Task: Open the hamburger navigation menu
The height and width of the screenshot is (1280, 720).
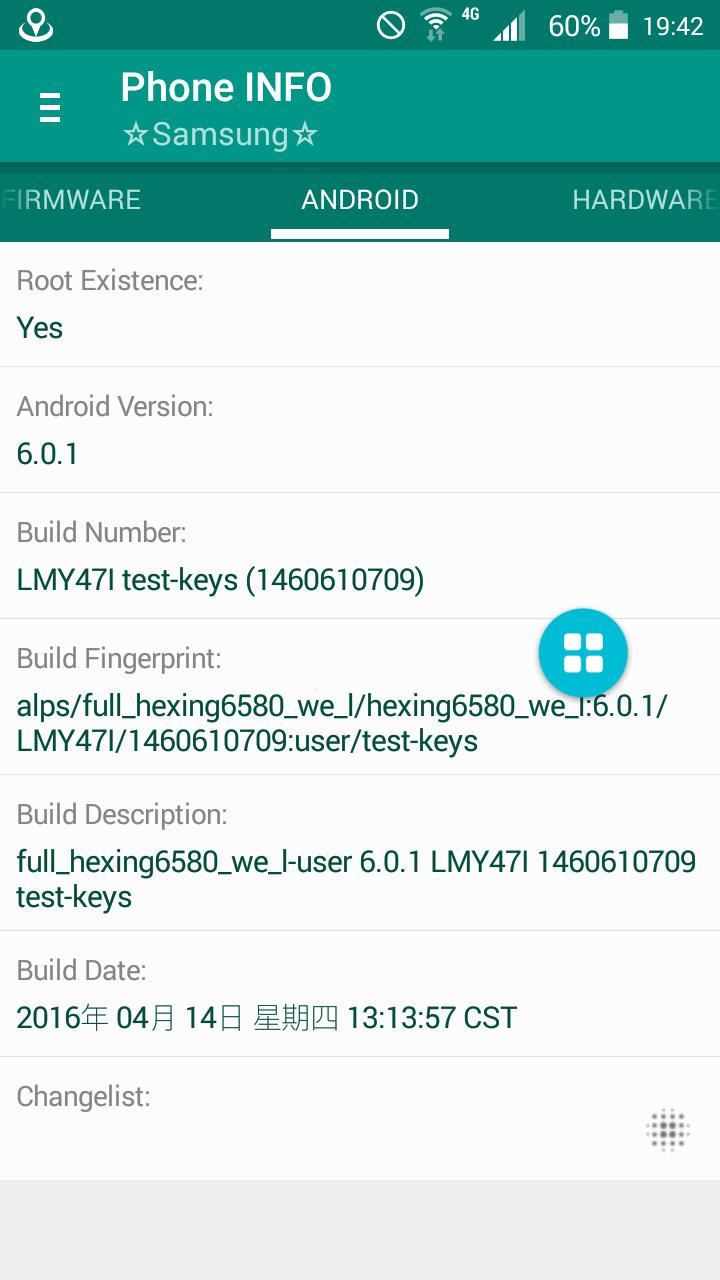Action: [50, 106]
